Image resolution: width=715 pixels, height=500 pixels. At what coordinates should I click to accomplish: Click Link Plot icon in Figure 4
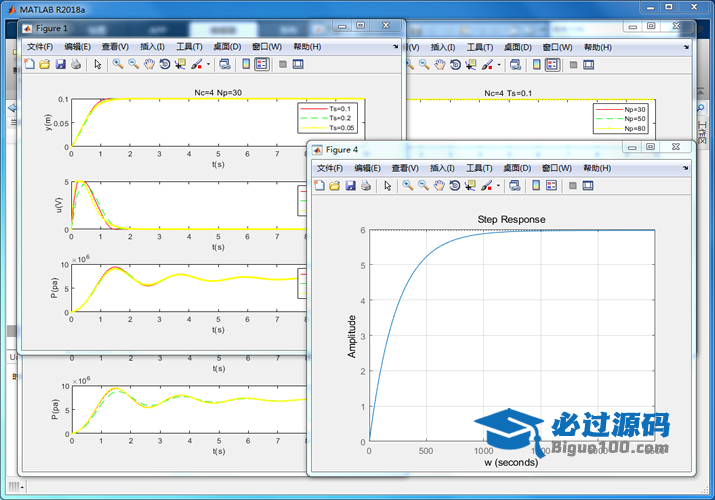tap(514, 186)
